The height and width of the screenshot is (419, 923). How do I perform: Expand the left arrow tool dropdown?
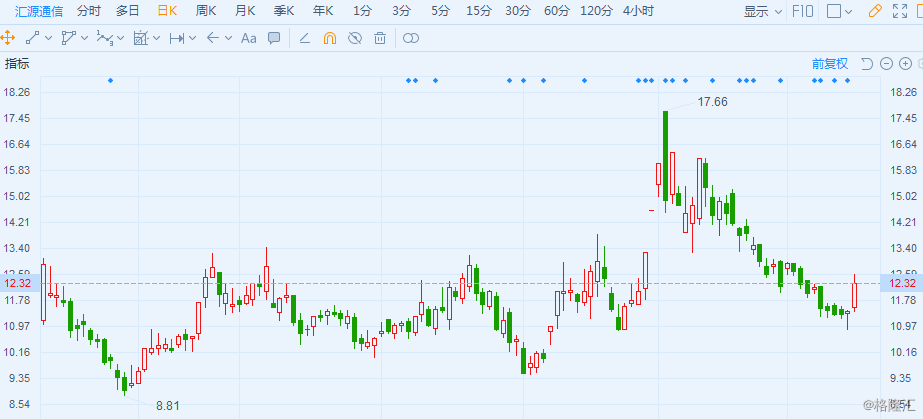(228, 38)
